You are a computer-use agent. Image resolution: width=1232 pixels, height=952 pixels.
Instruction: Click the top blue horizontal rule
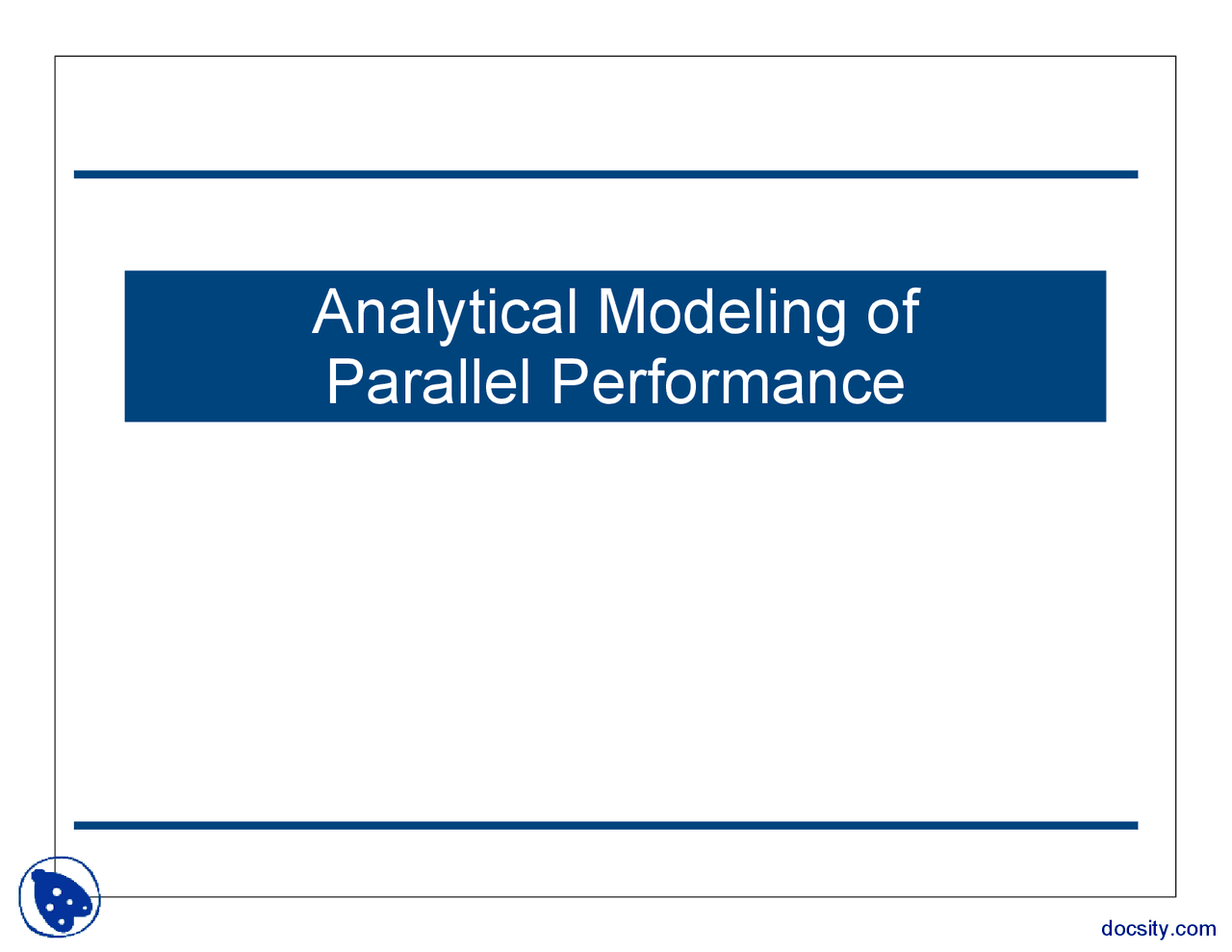coord(605,174)
